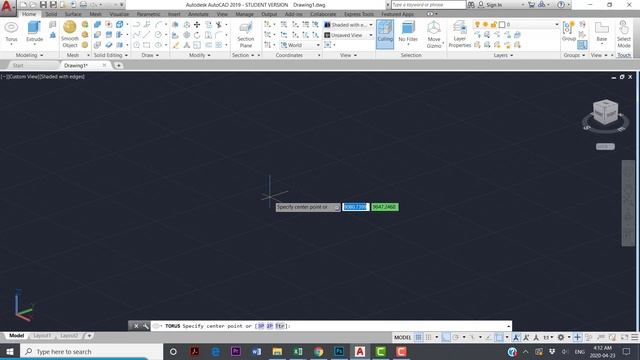Click the Line tool in Draw panel
The width and height of the screenshot is (640, 360).
click(147, 35)
